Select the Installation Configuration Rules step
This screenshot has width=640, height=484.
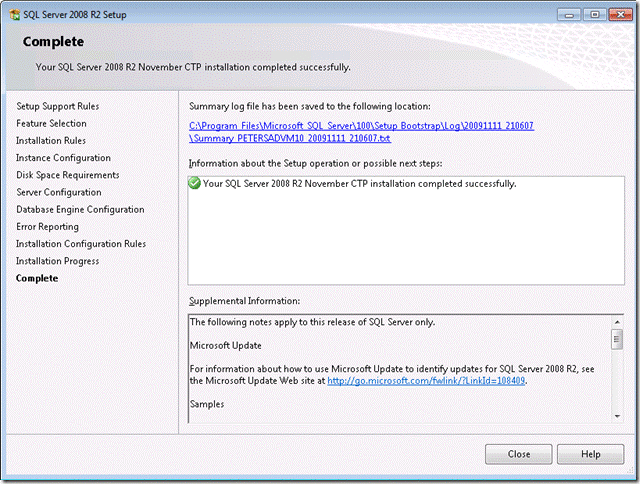tap(81, 244)
